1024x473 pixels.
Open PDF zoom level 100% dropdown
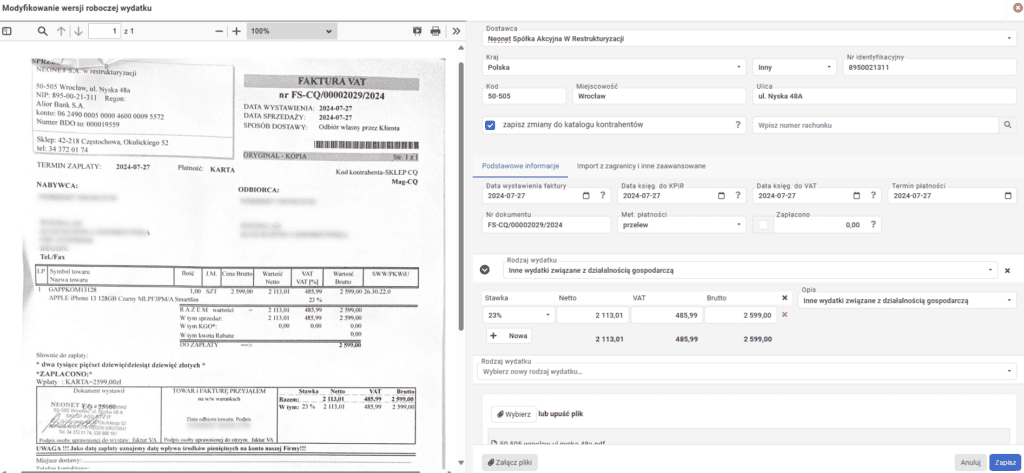(x=290, y=31)
